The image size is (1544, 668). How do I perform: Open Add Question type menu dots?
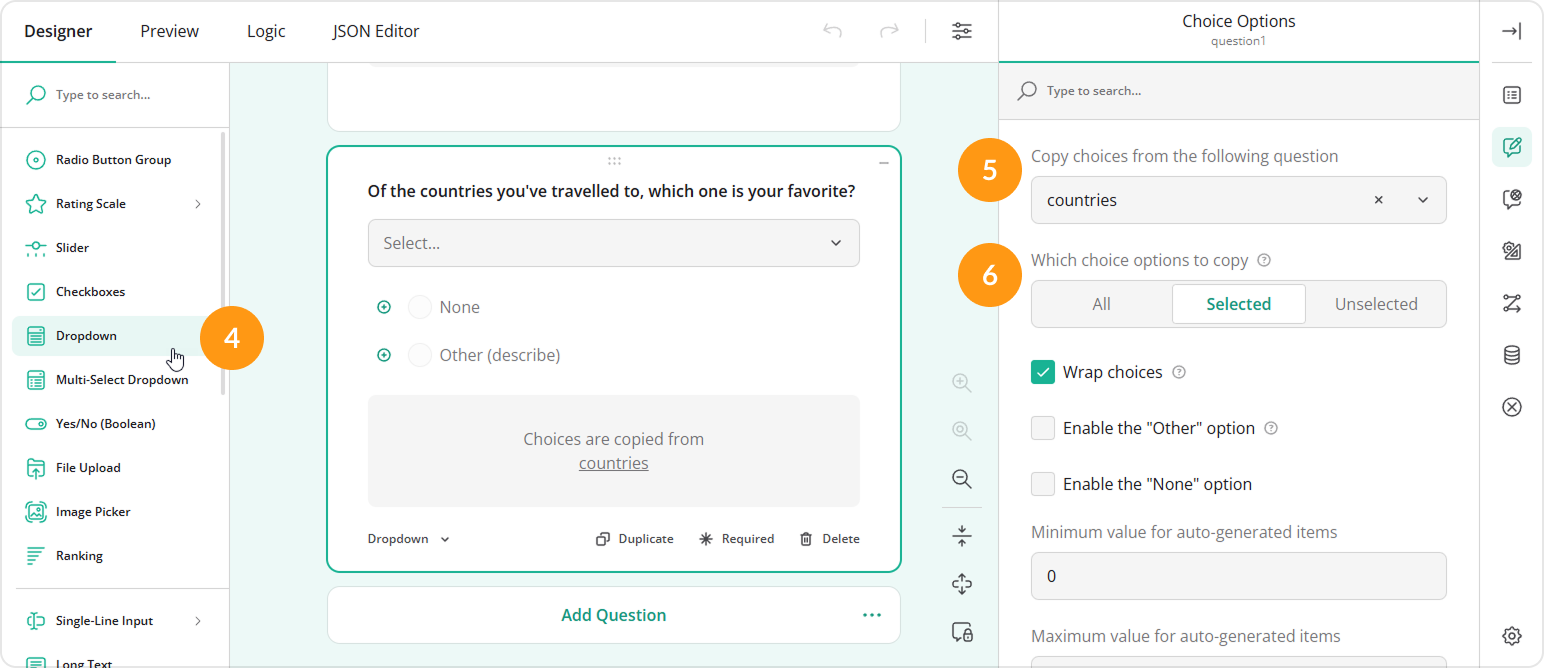(872, 615)
